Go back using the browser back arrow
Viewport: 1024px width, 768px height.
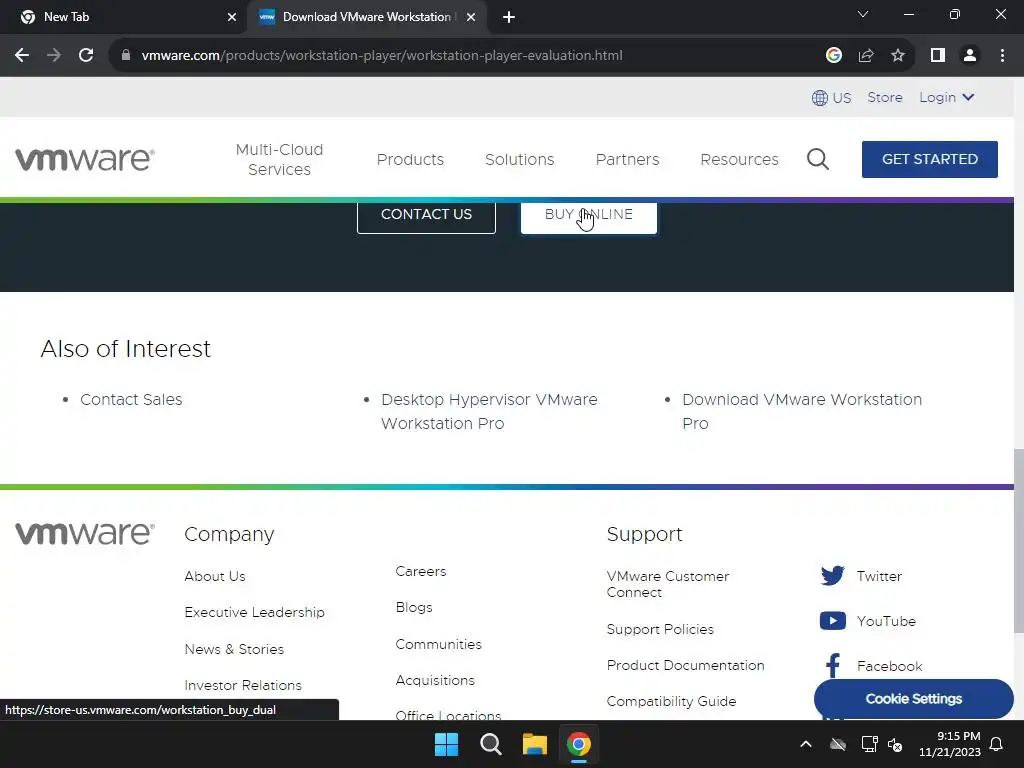pyautogui.click(x=22, y=56)
